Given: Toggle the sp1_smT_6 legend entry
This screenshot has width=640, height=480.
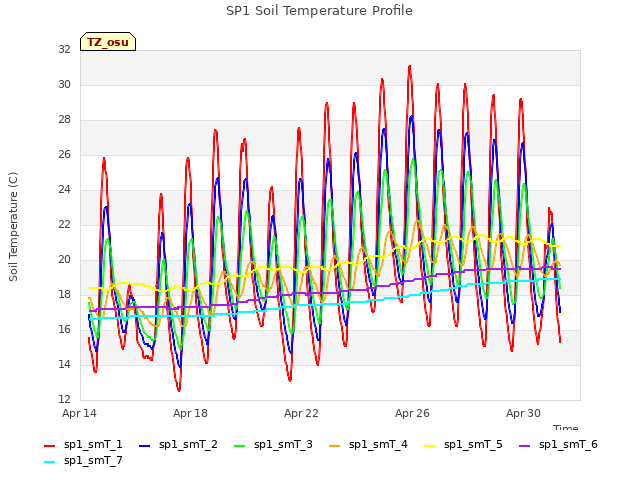Looking at the screenshot, I should coord(558,444).
